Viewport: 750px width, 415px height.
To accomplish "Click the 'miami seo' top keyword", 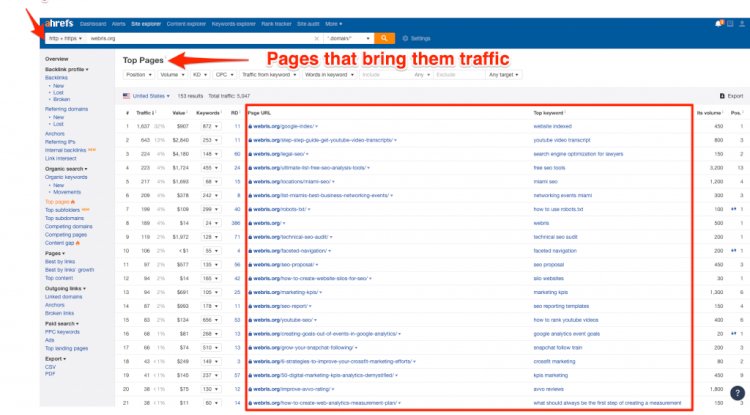I will click(546, 182).
